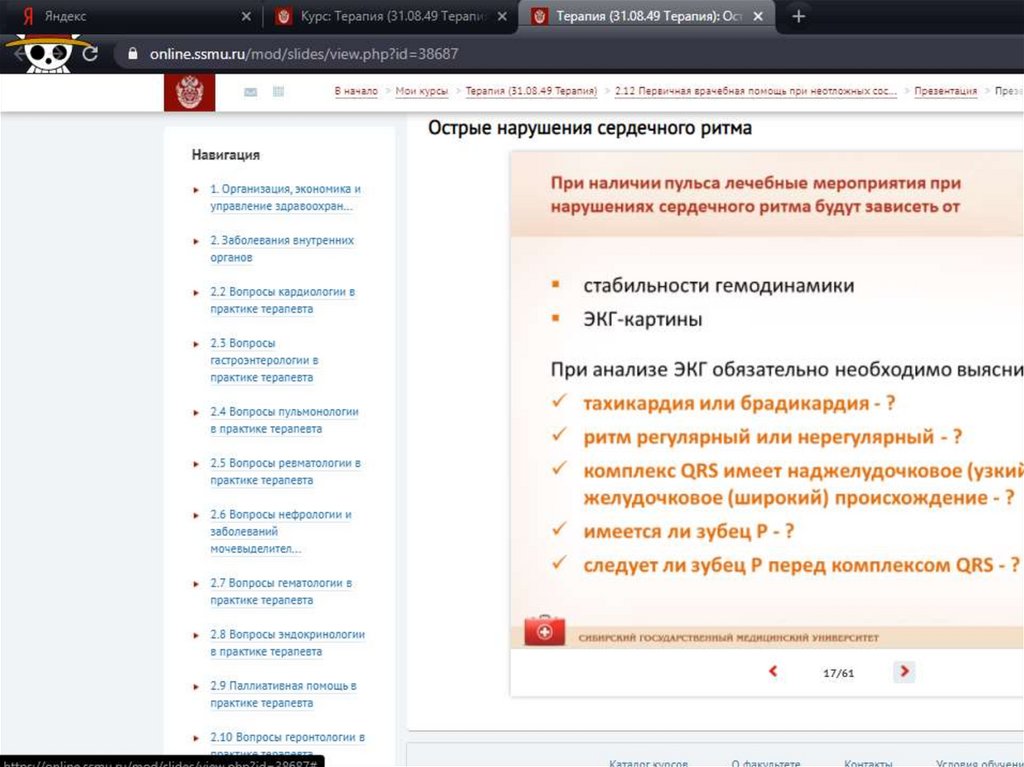Open 'Мои курсы' breadcrumb link
Image resolution: width=1024 pixels, height=767 pixels.
click(x=421, y=91)
